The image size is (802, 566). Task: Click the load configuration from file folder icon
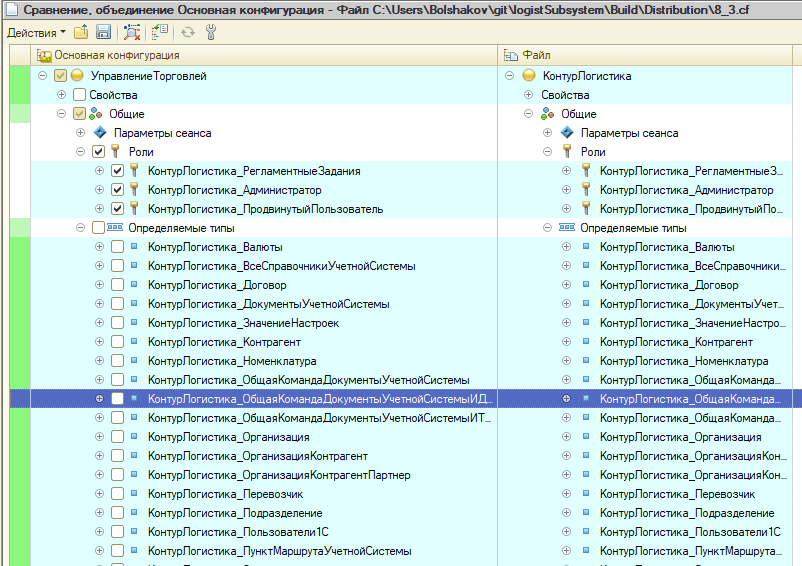[81, 32]
